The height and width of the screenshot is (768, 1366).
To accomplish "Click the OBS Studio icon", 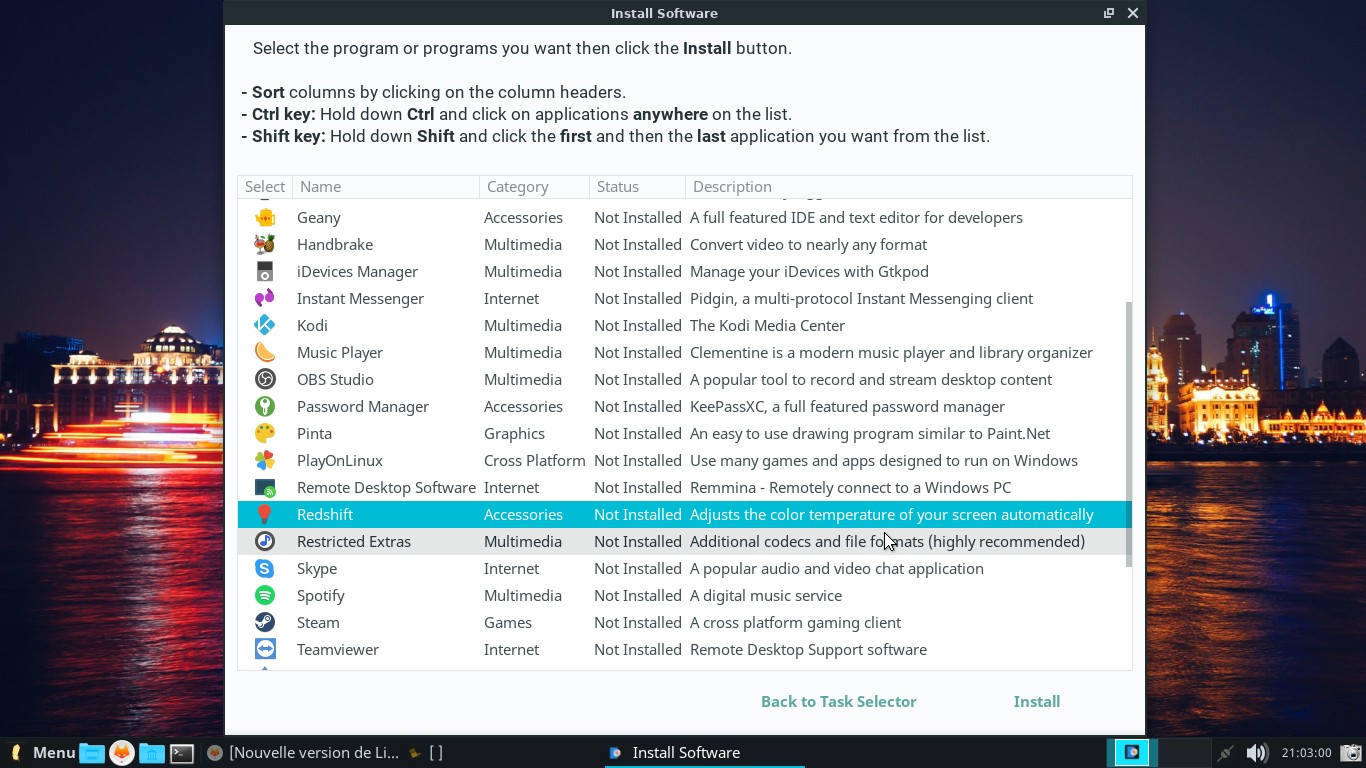I will [265, 380].
